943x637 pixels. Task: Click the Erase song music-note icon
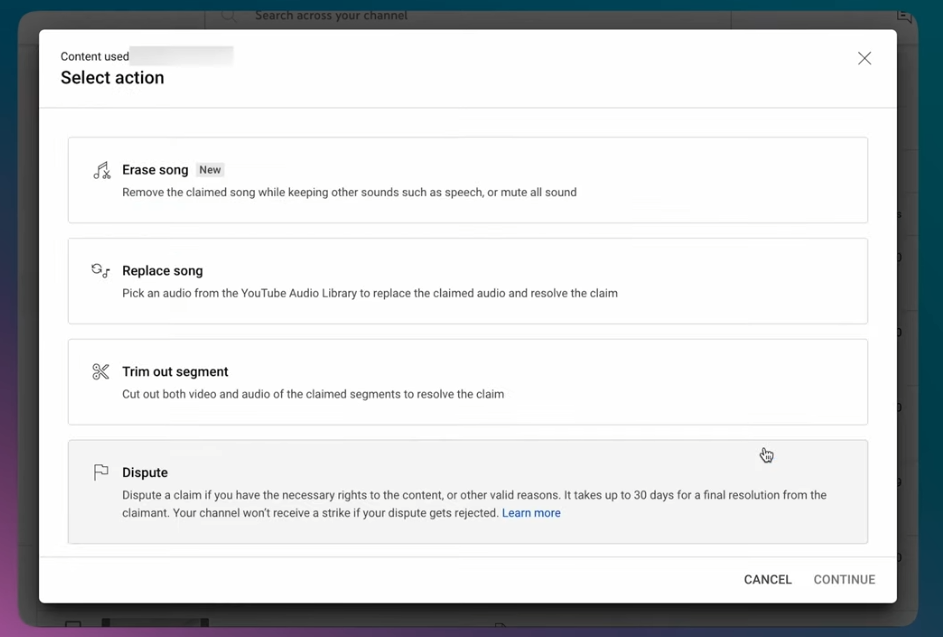pos(101,171)
